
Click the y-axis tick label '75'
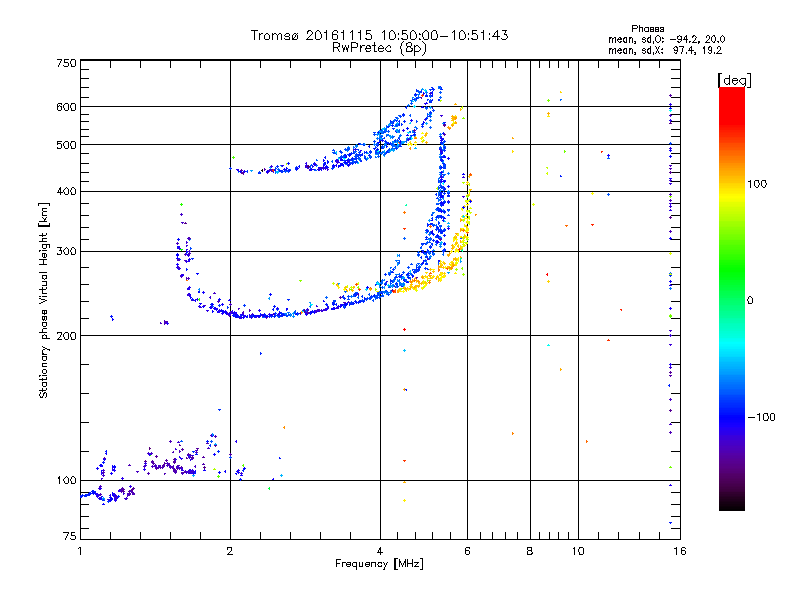click(x=70, y=536)
